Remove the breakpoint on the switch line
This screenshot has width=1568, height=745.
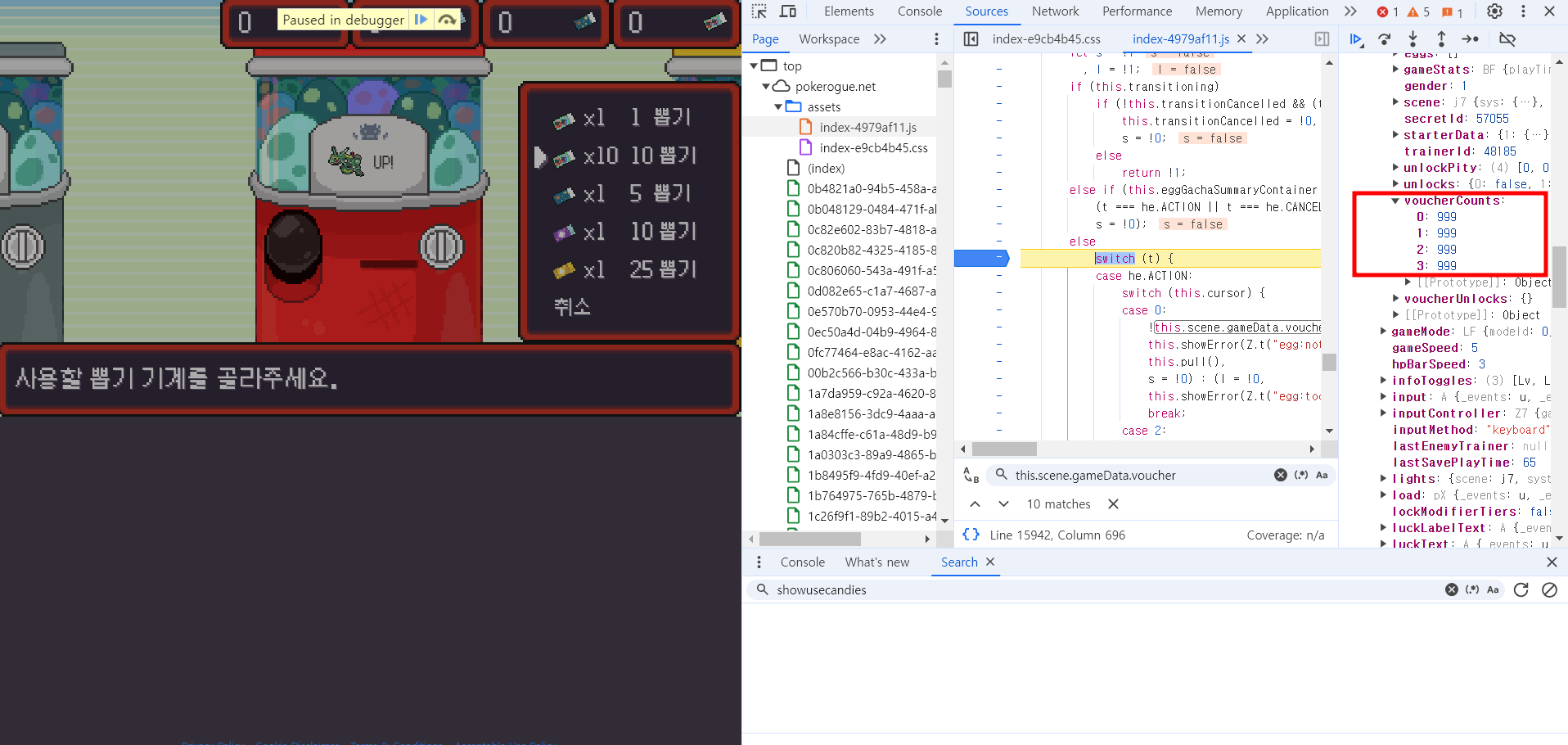[x=982, y=258]
